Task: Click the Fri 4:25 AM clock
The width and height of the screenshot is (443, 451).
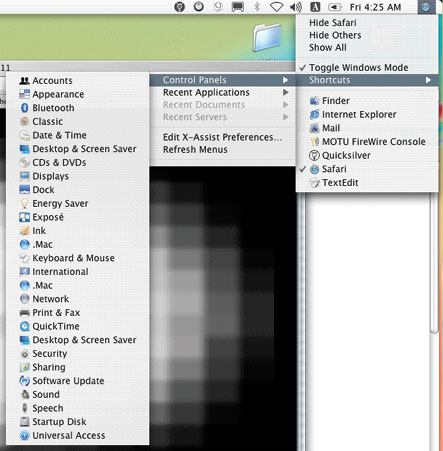Action: [375, 7]
